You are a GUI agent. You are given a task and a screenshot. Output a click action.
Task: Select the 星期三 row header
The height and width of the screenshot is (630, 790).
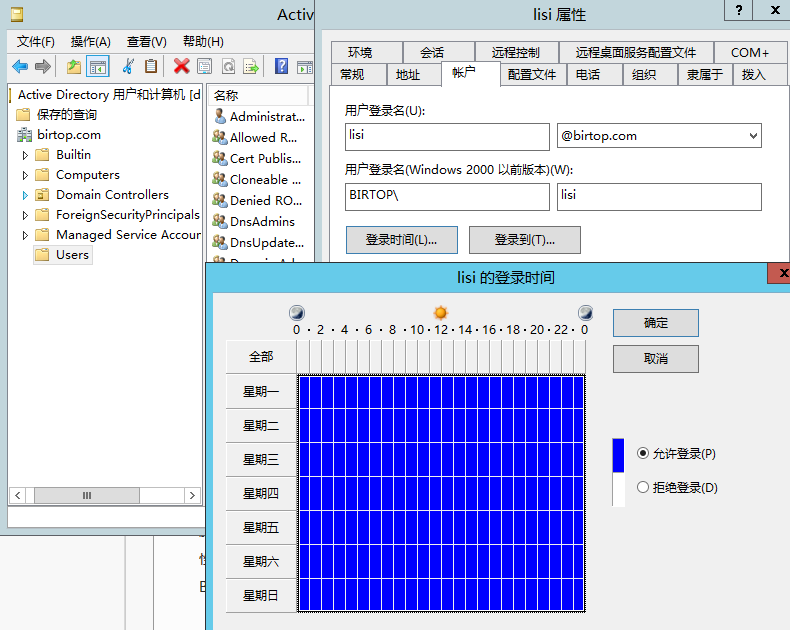[261, 460]
